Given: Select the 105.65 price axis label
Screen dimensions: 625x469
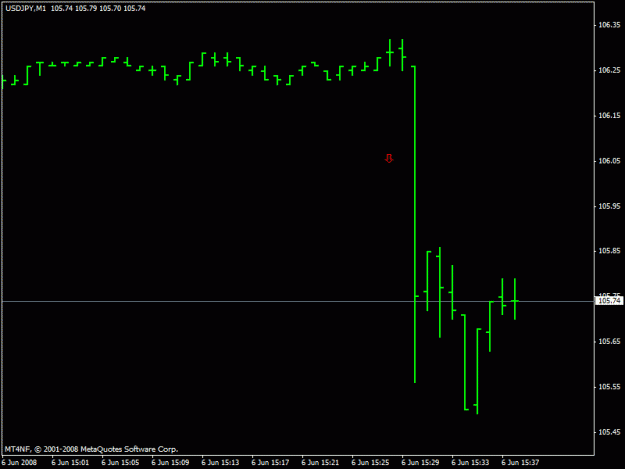Looking at the screenshot, I should click(x=609, y=341).
